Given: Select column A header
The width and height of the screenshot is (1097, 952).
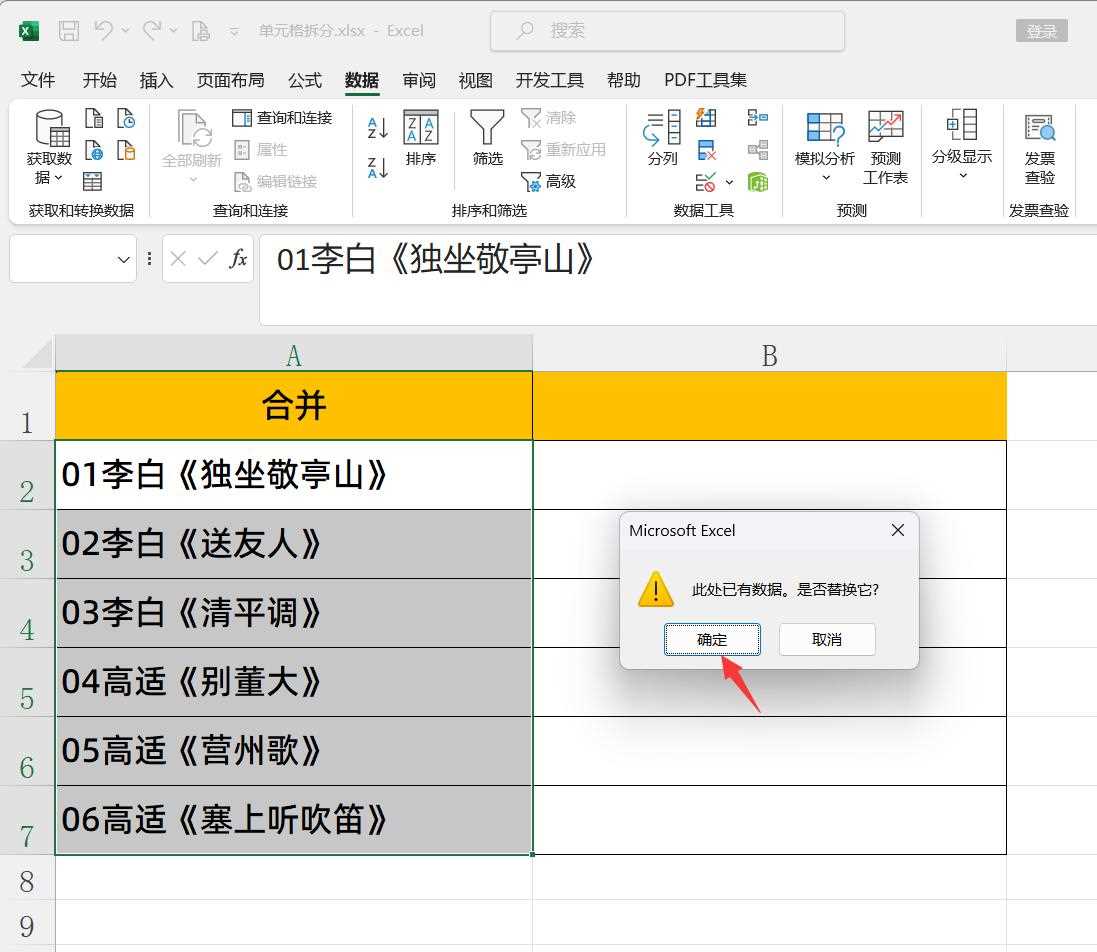Looking at the screenshot, I should point(294,355).
